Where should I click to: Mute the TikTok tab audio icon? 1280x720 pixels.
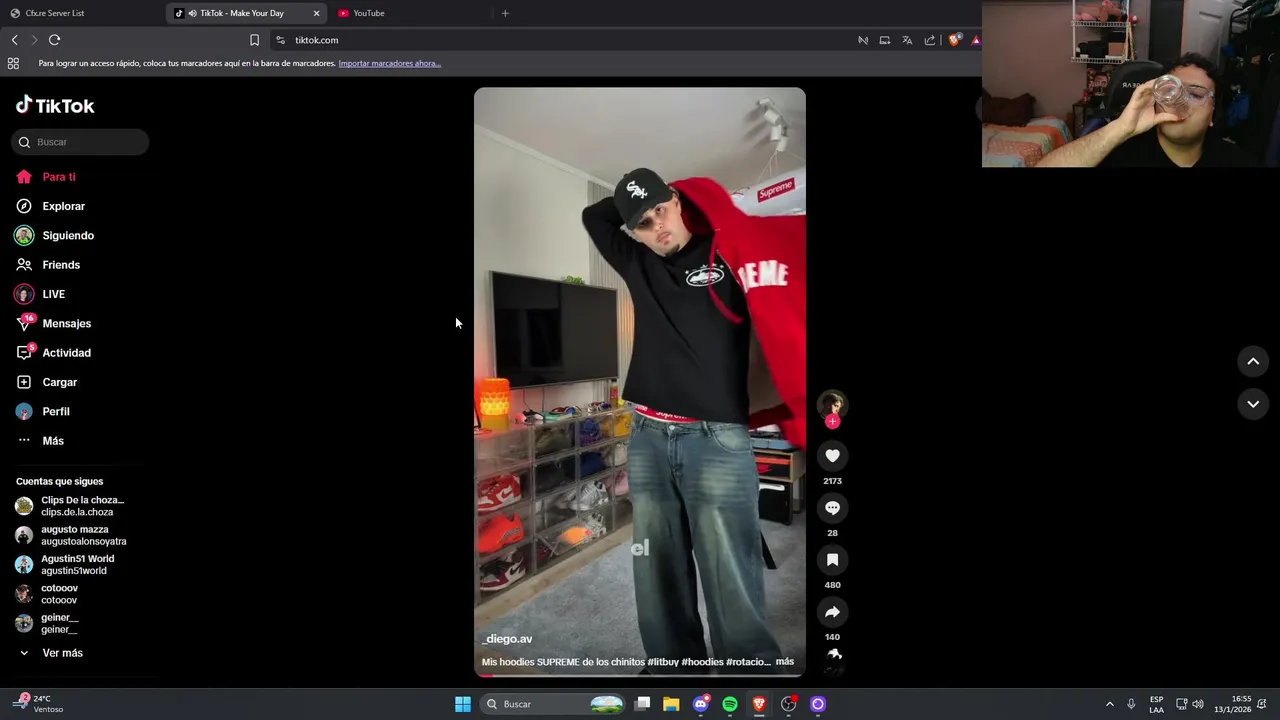[191, 13]
